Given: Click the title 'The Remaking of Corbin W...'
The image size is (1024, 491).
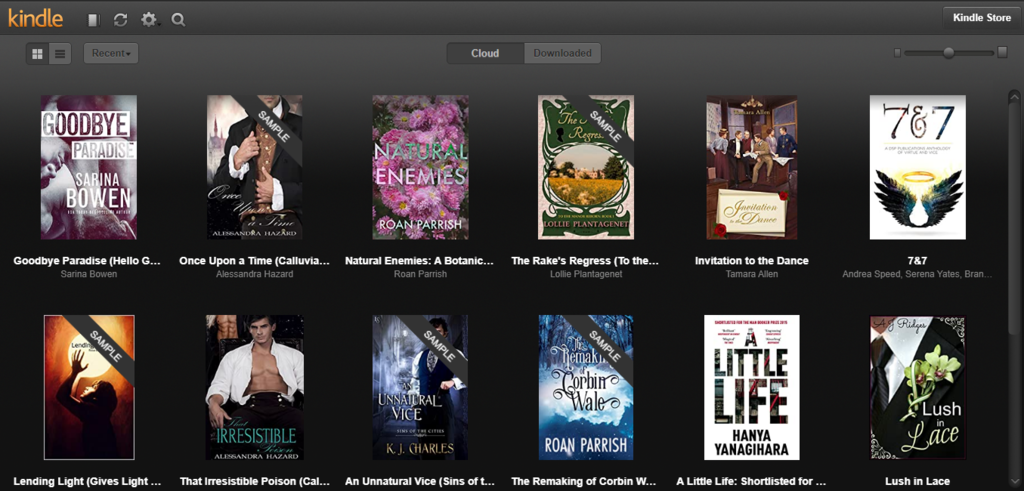Looking at the screenshot, I should click(585, 482).
